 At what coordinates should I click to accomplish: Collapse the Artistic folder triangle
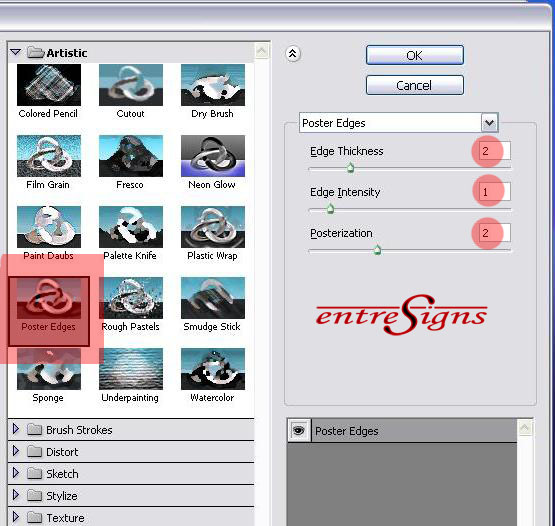tap(16, 52)
